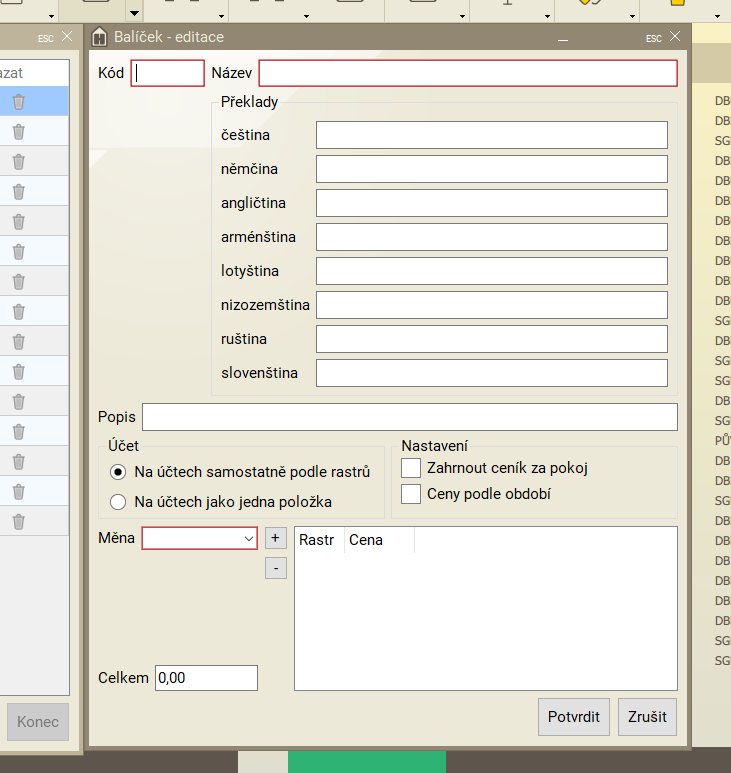Click the trash icon in the bottom list row

pos(18,521)
